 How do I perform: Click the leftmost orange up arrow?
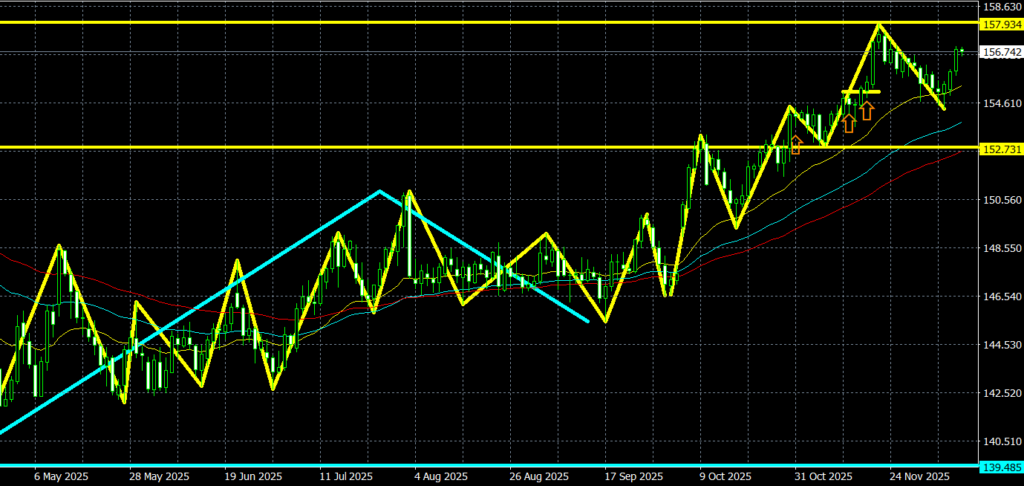(796, 145)
